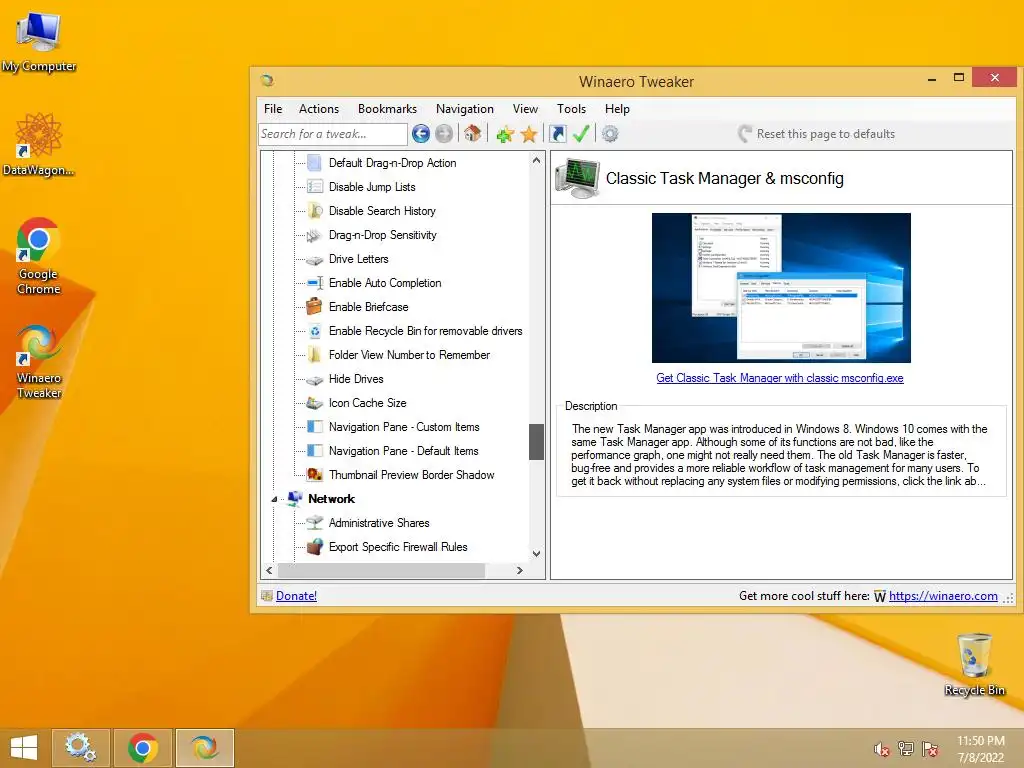Open the Tools menu
The height and width of the screenshot is (768, 1024).
coord(571,109)
